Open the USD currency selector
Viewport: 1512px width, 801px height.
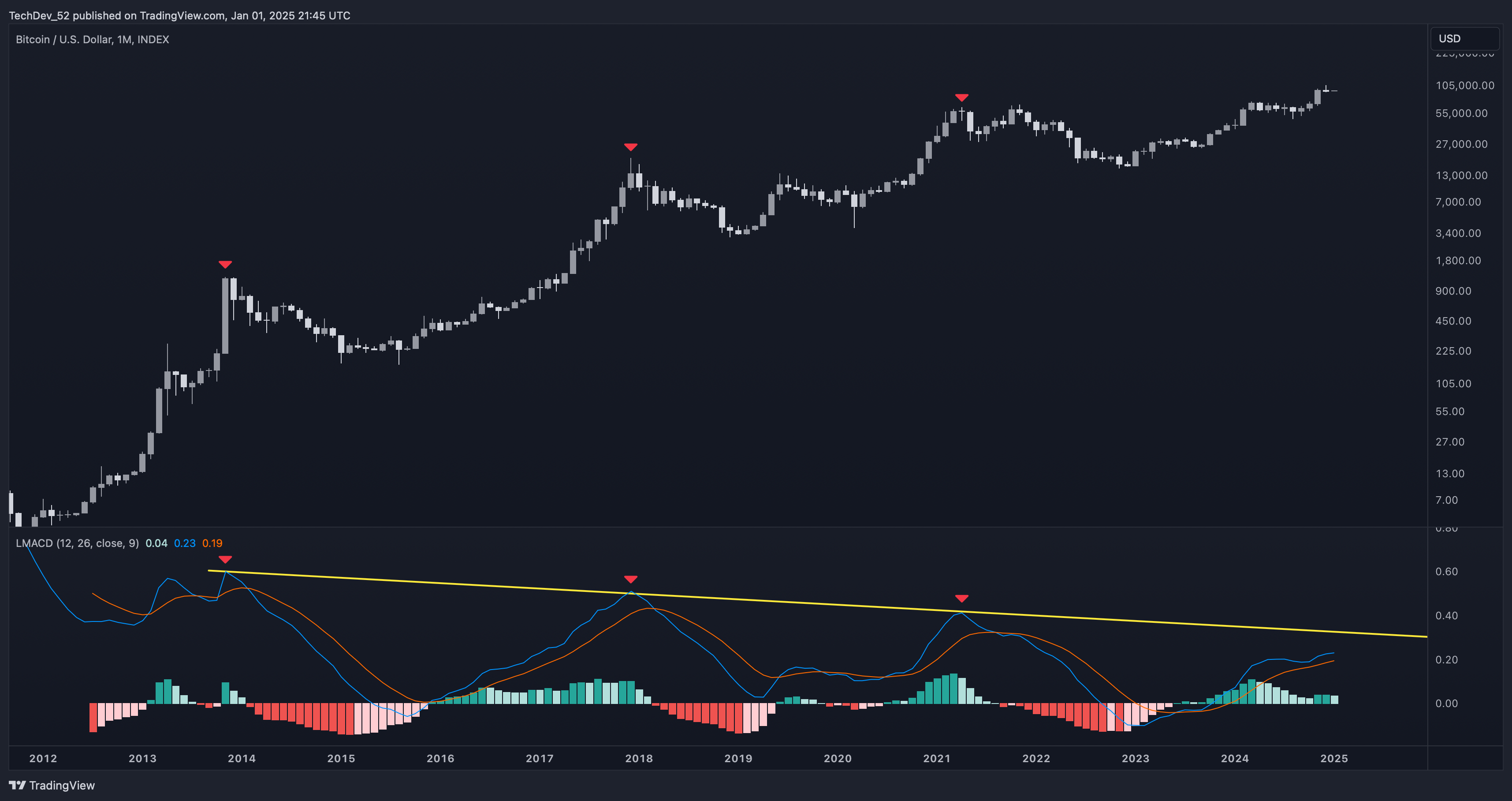click(x=1464, y=39)
